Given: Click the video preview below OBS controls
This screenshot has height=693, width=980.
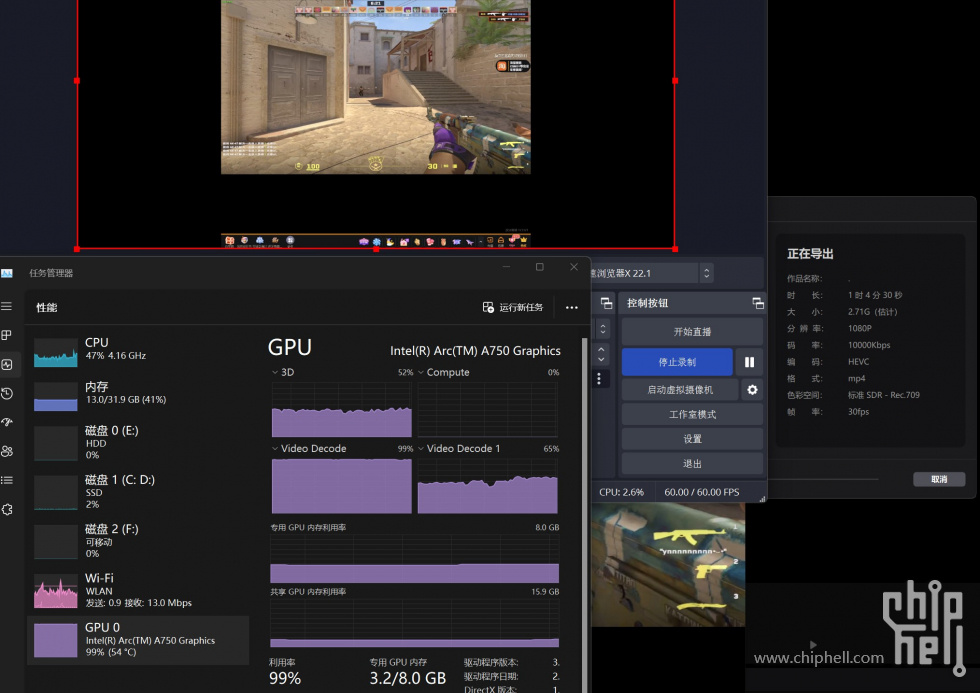Looking at the screenshot, I should click(668, 564).
